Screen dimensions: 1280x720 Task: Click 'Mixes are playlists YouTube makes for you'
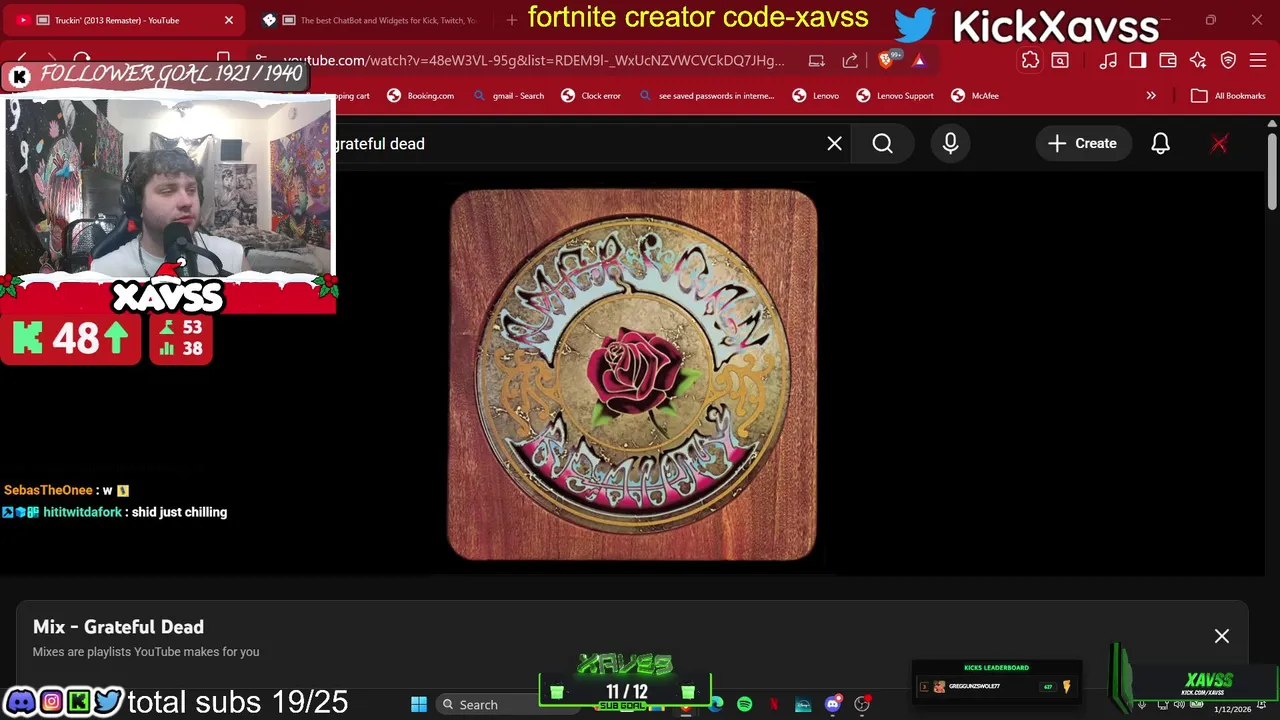coord(146,652)
